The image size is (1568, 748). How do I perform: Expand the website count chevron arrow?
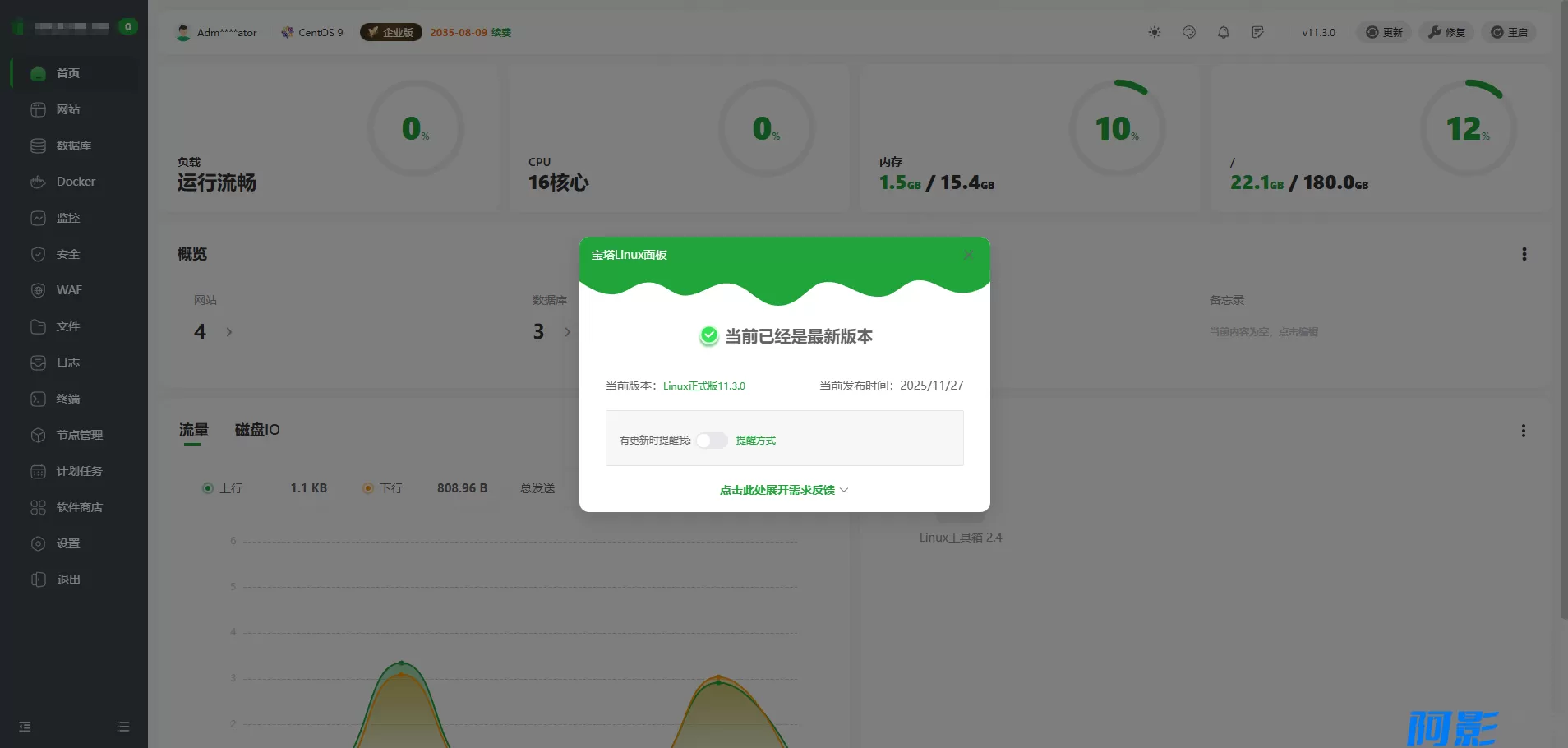tap(229, 332)
